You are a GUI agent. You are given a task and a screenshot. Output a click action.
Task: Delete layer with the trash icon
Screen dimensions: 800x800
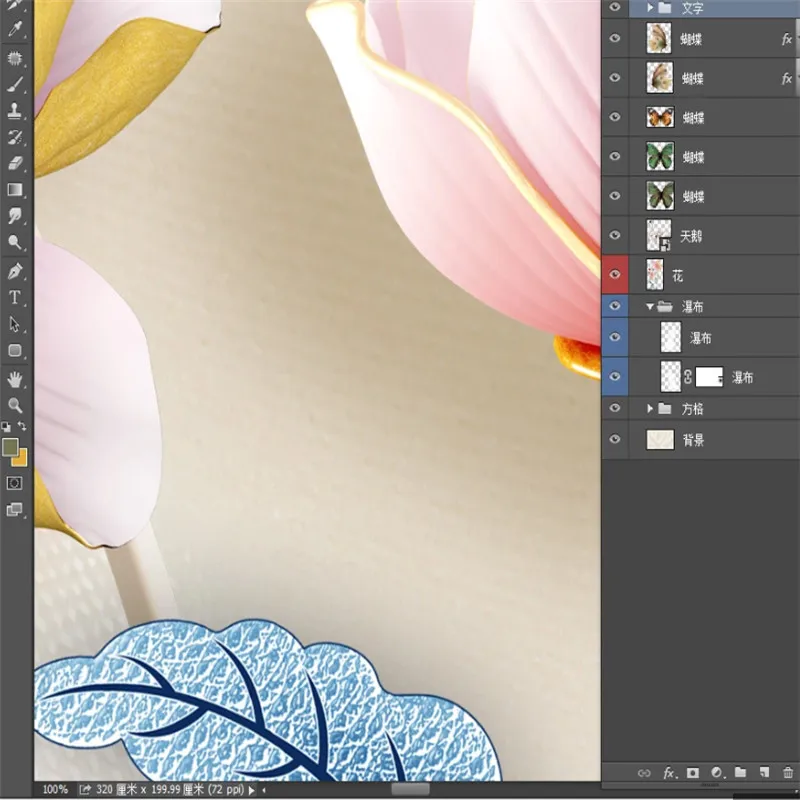pos(788,772)
